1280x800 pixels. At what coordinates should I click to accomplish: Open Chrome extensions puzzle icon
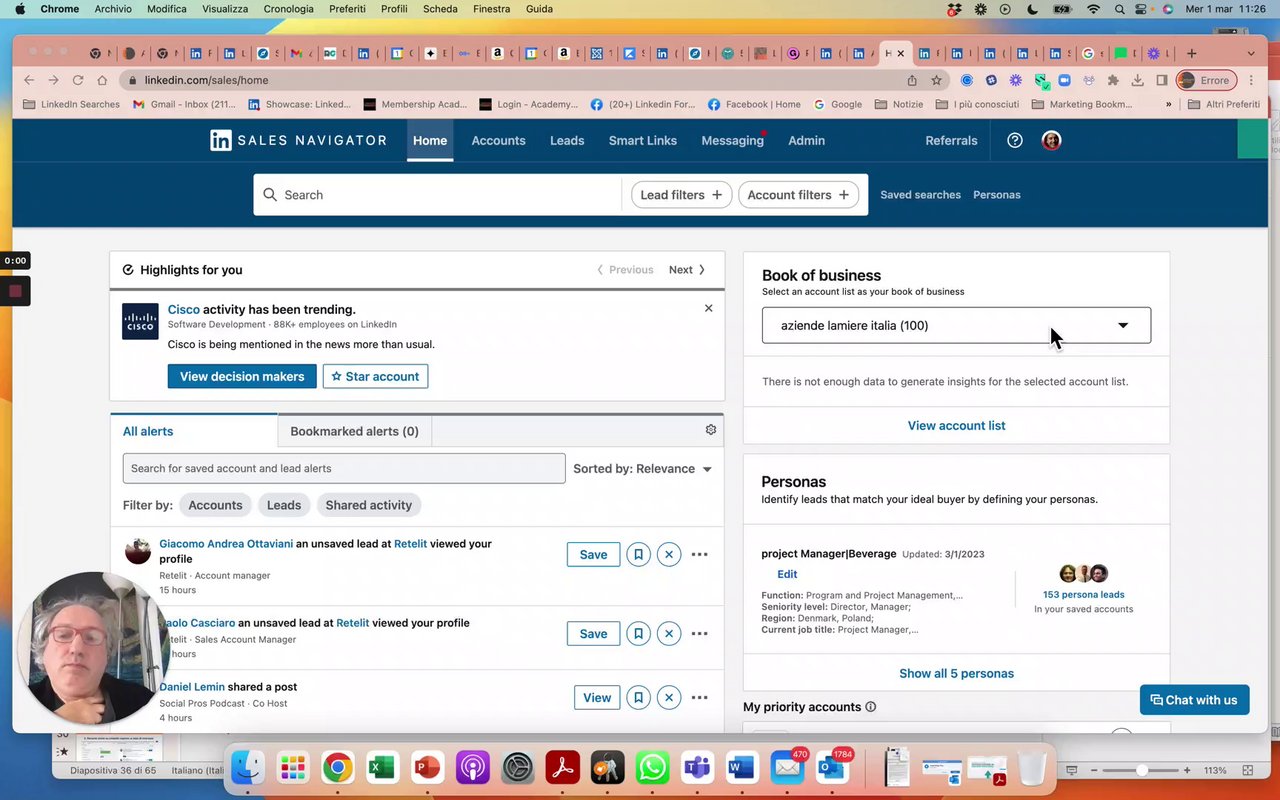coord(1113,80)
